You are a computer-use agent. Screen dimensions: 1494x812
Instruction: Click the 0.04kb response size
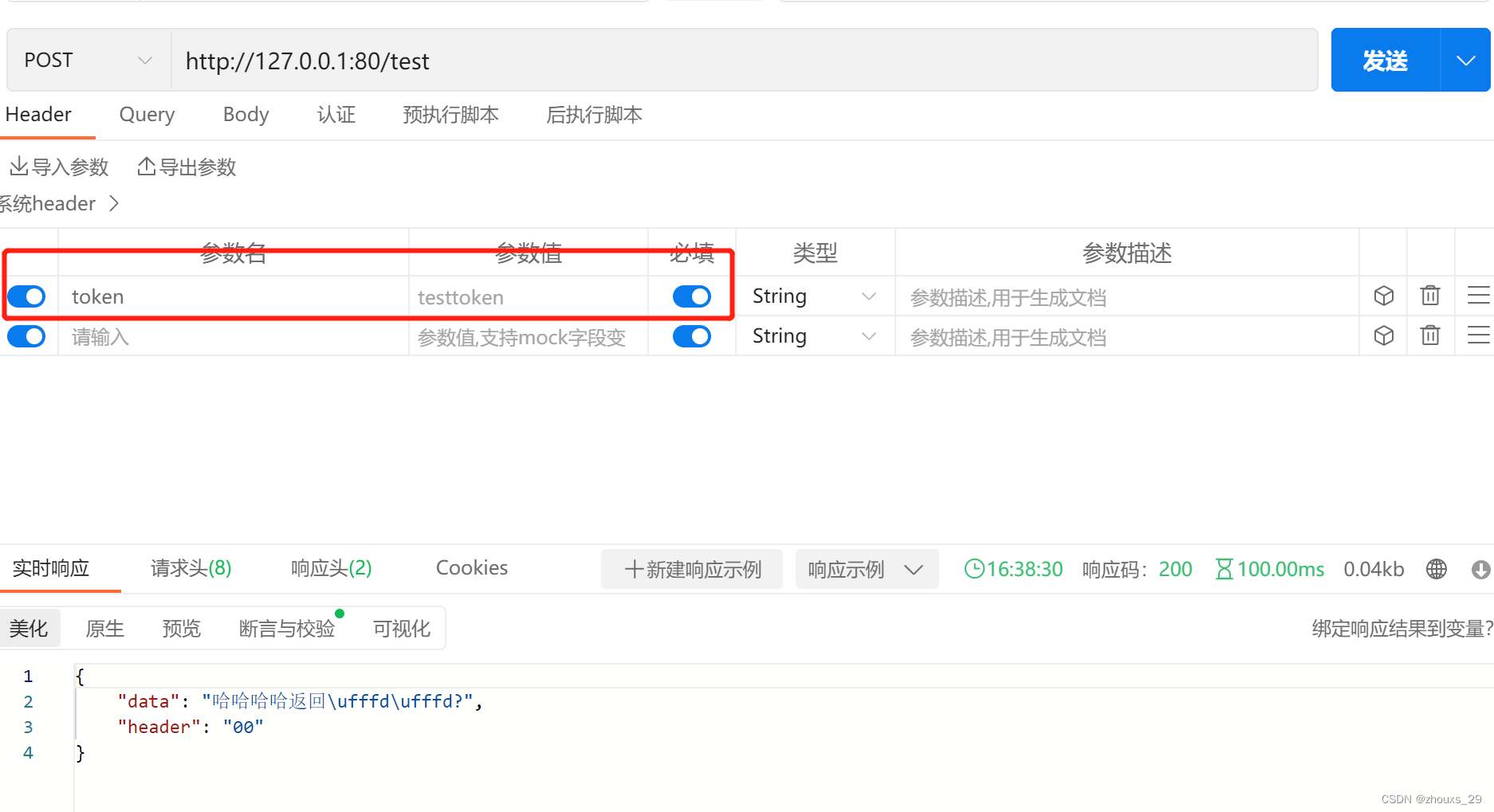click(x=1374, y=569)
